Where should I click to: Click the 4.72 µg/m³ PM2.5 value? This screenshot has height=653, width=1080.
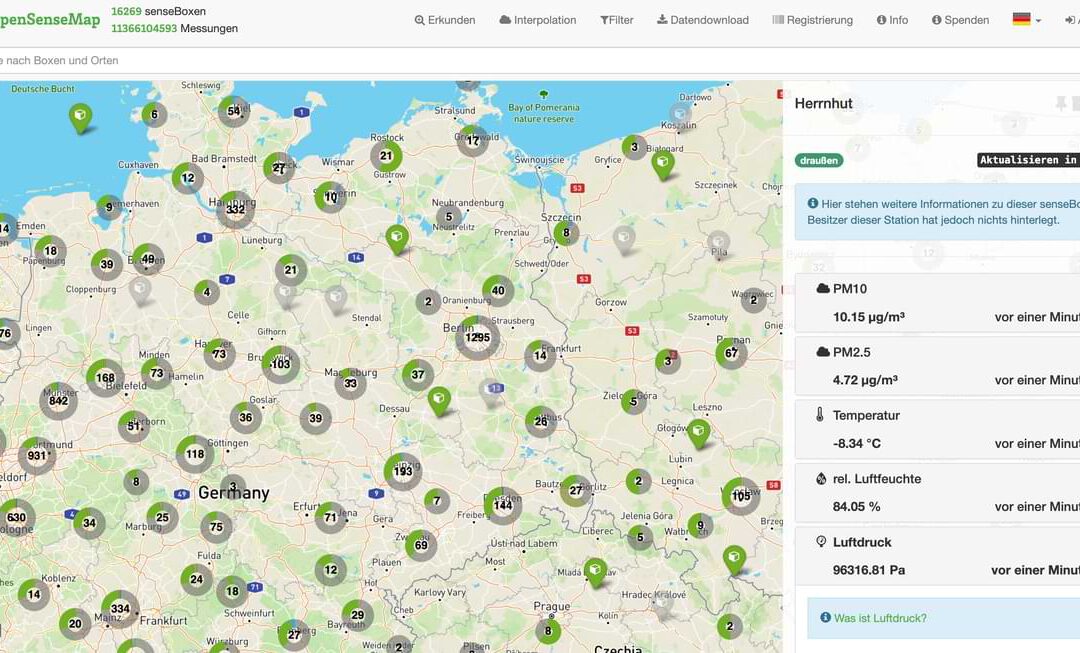(x=865, y=380)
